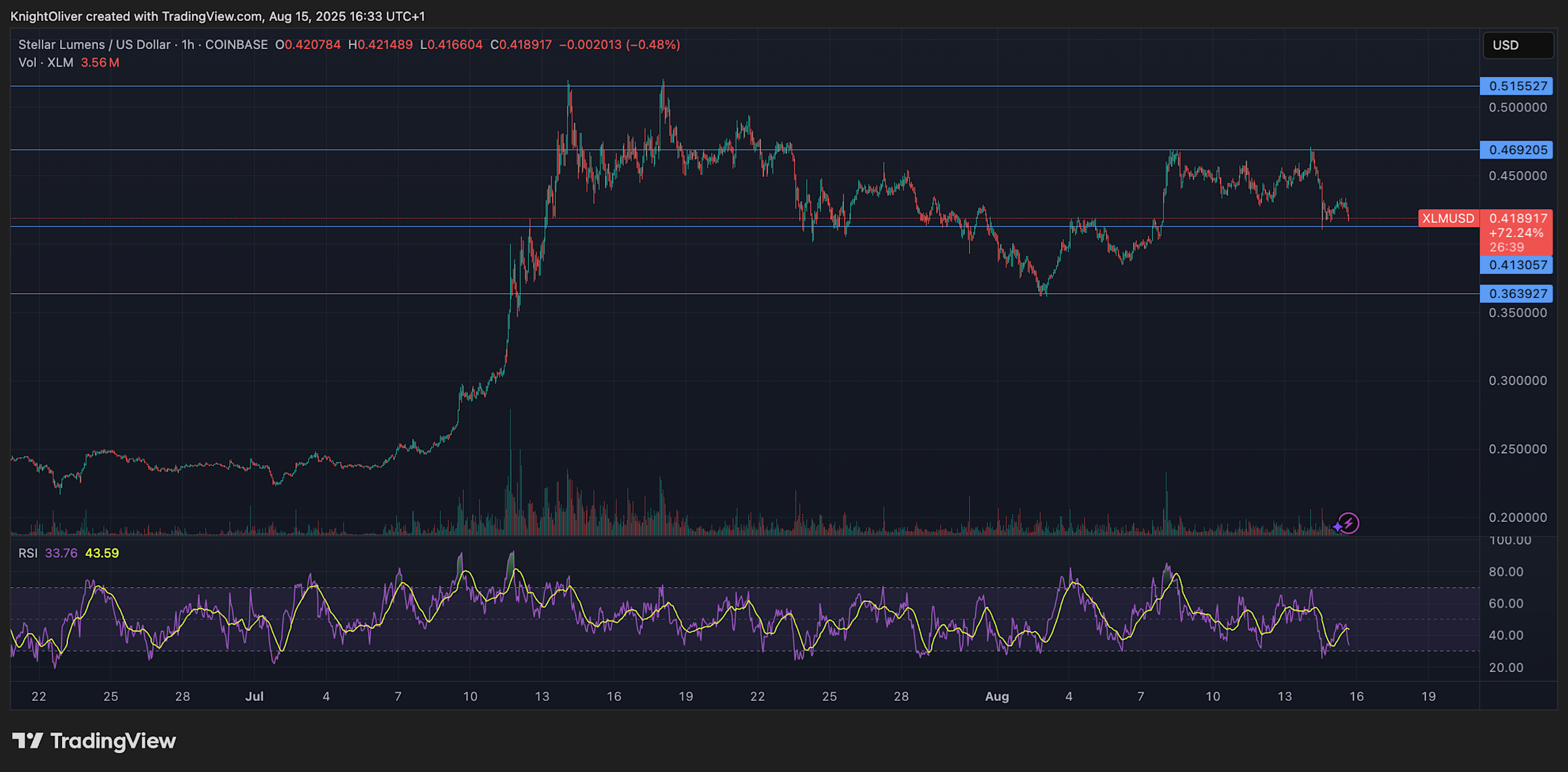Click the COINBASE exchange label
Screen dimensions: 1568x772
click(237, 44)
